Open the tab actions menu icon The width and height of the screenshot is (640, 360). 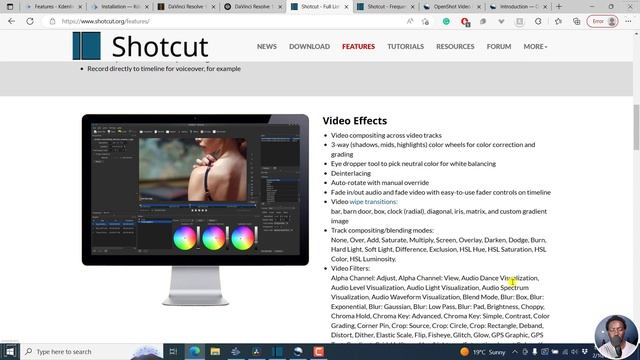pyautogui.click(x=10, y=7)
